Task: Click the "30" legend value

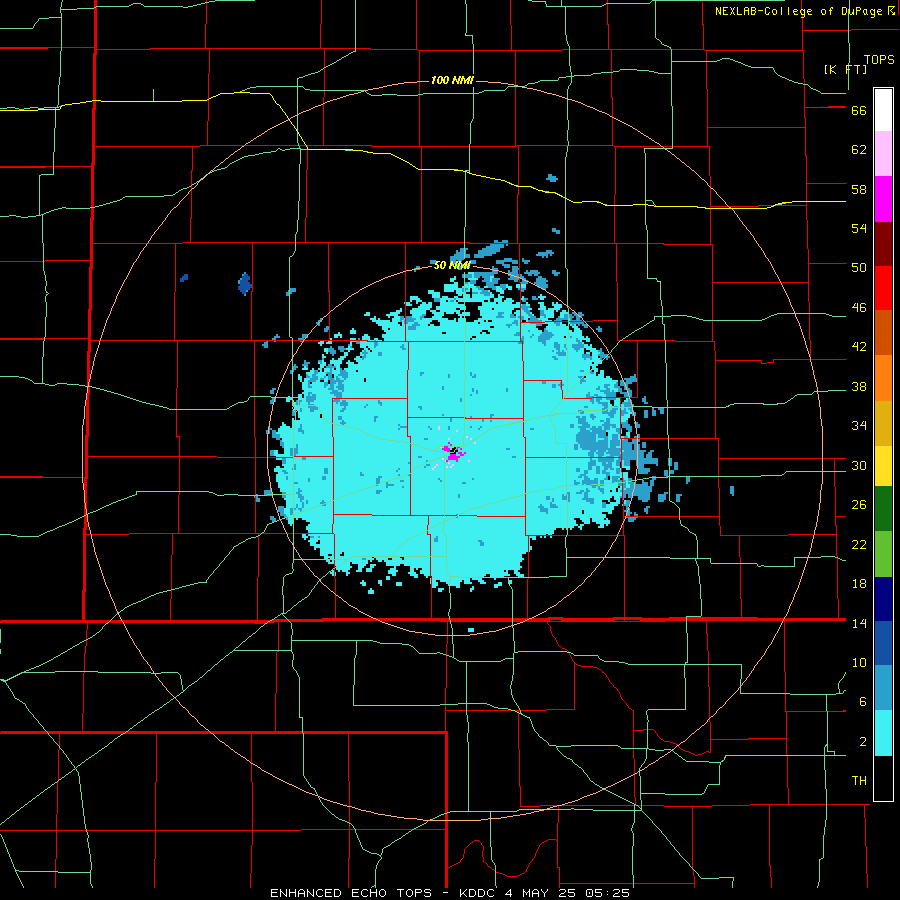Action: (x=859, y=465)
